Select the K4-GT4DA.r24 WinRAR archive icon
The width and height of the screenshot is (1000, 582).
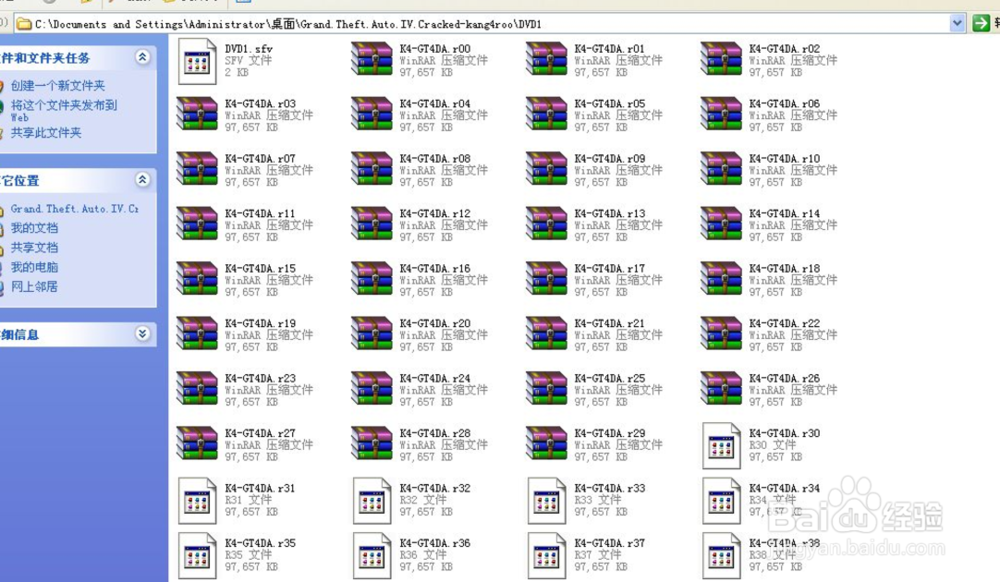point(372,388)
